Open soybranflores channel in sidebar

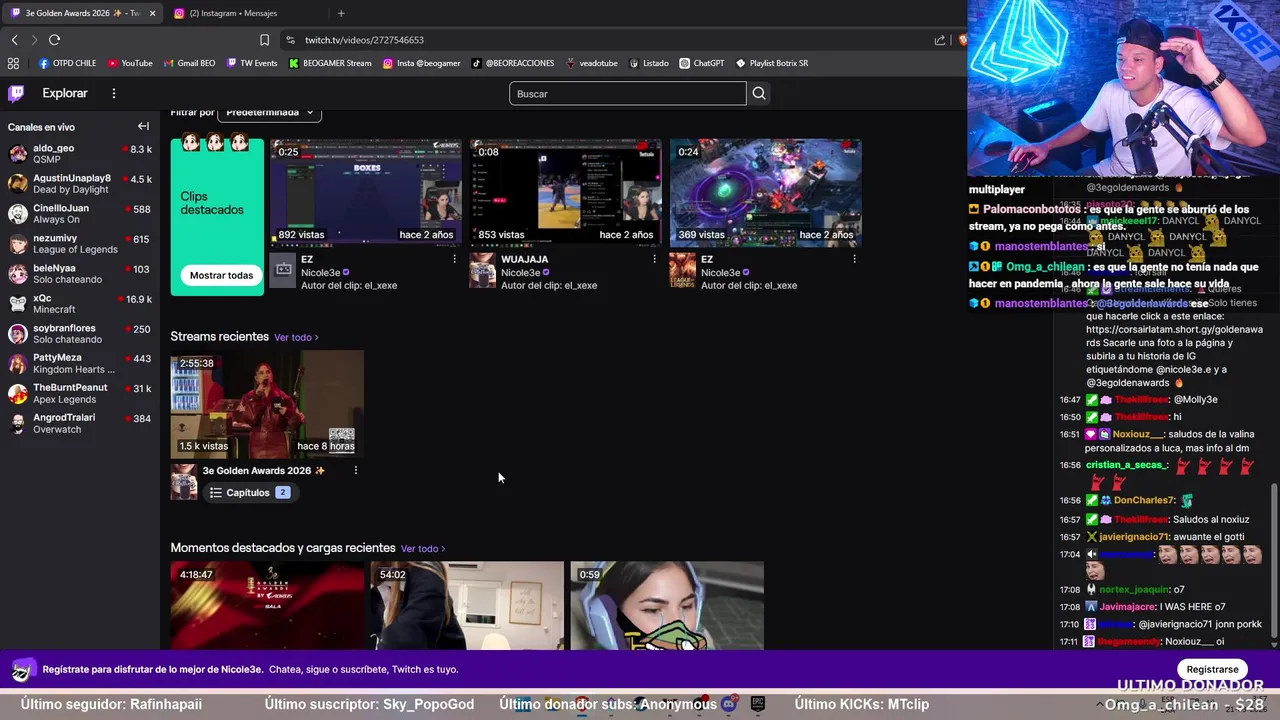pyautogui.click(x=80, y=334)
